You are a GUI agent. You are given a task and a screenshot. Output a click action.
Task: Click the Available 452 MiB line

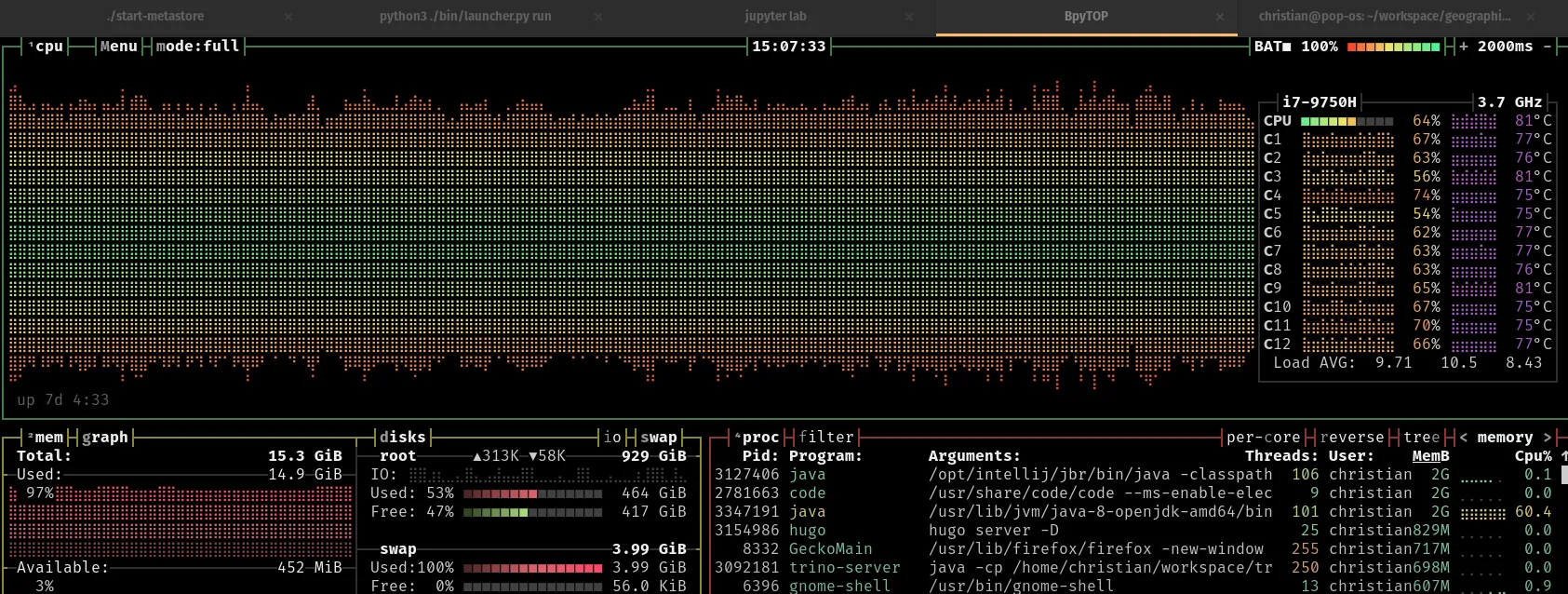click(x=180, y=568)
